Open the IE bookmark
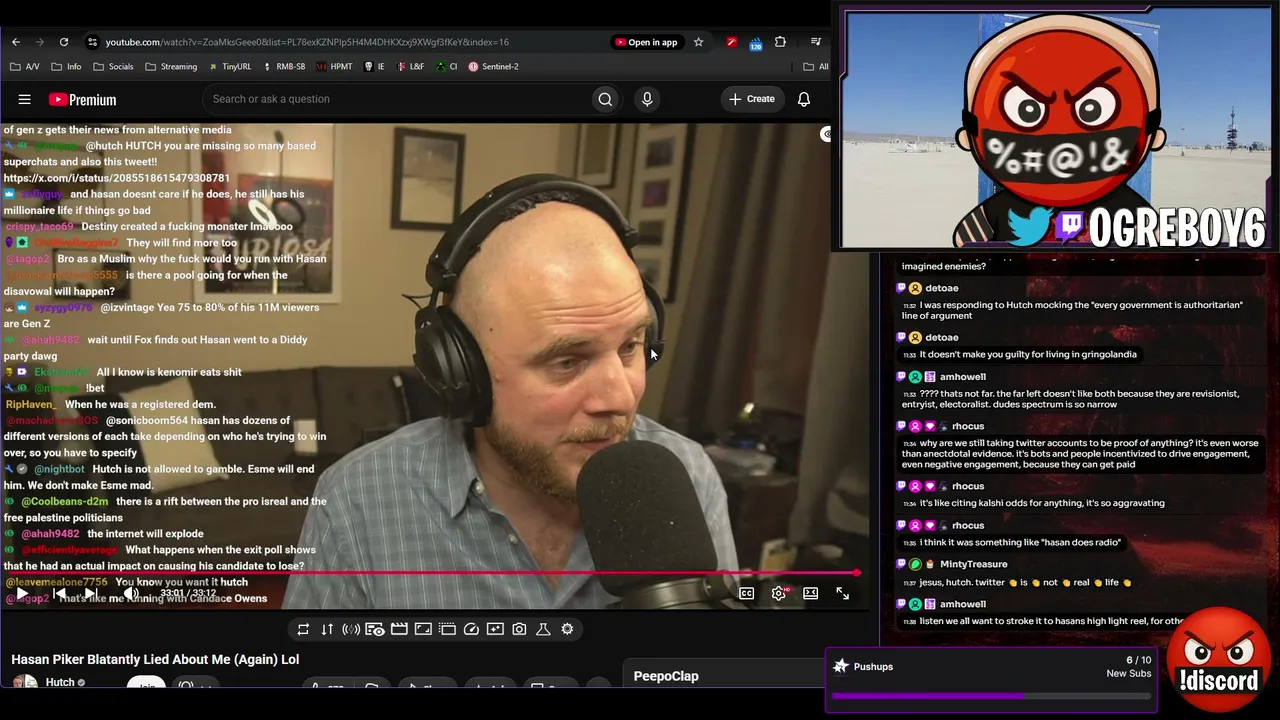 tap(374, 67)
